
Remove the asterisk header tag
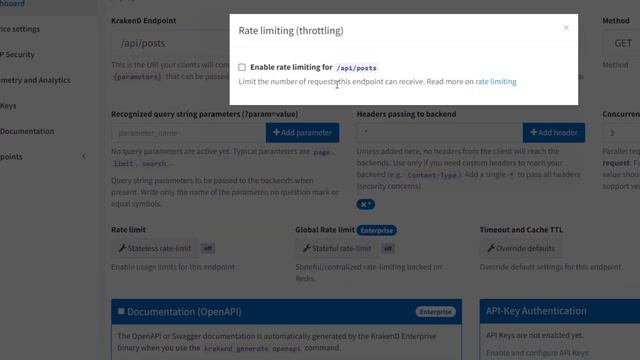[366, 204]
